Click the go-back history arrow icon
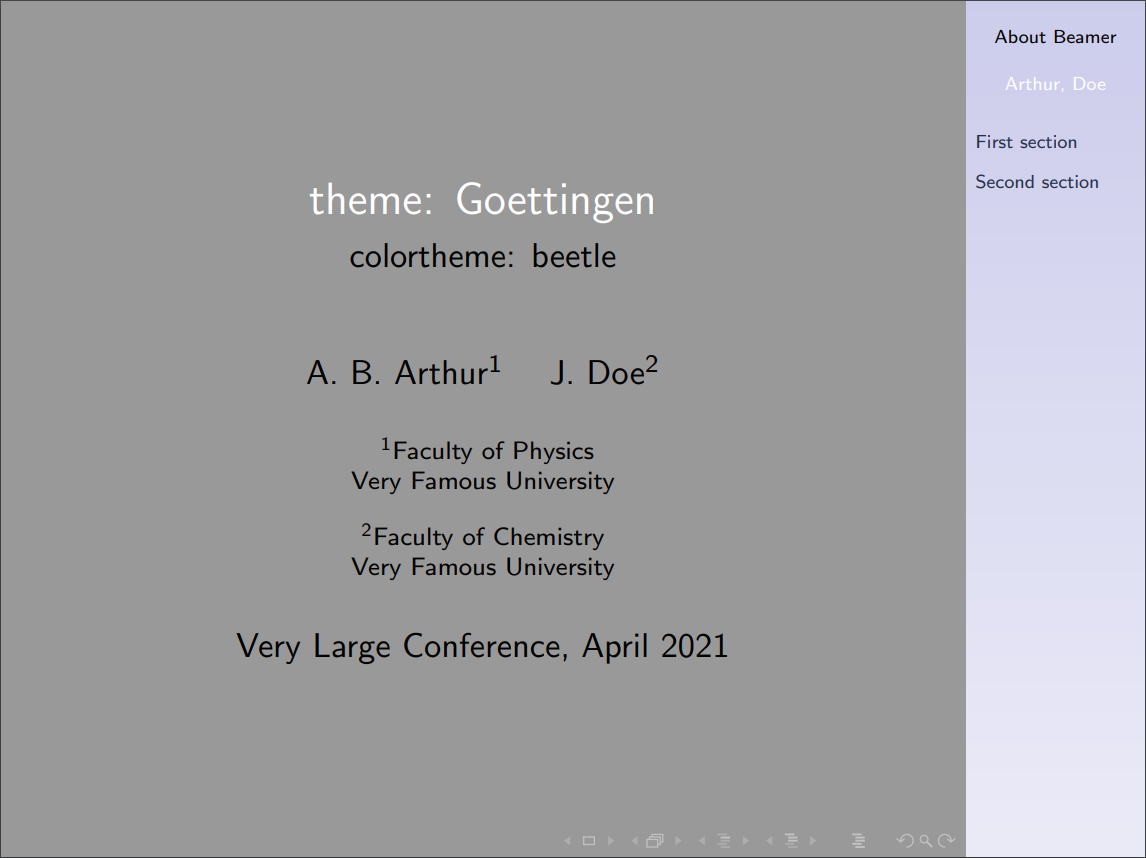Image resolution: width=1146 pixels, height=858 pixels. pos(904,840)
